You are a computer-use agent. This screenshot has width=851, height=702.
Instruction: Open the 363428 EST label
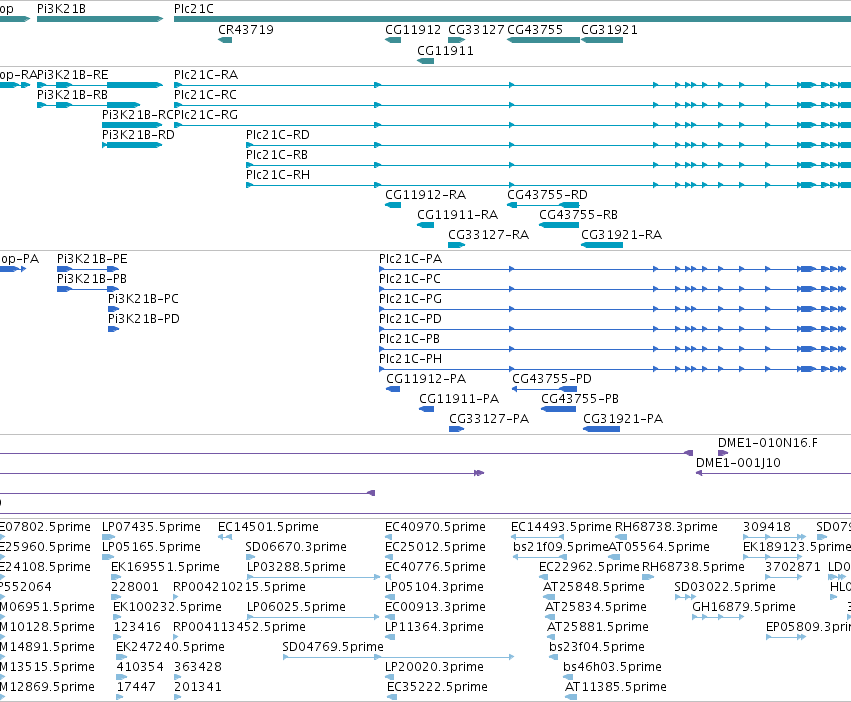(198, 667)
